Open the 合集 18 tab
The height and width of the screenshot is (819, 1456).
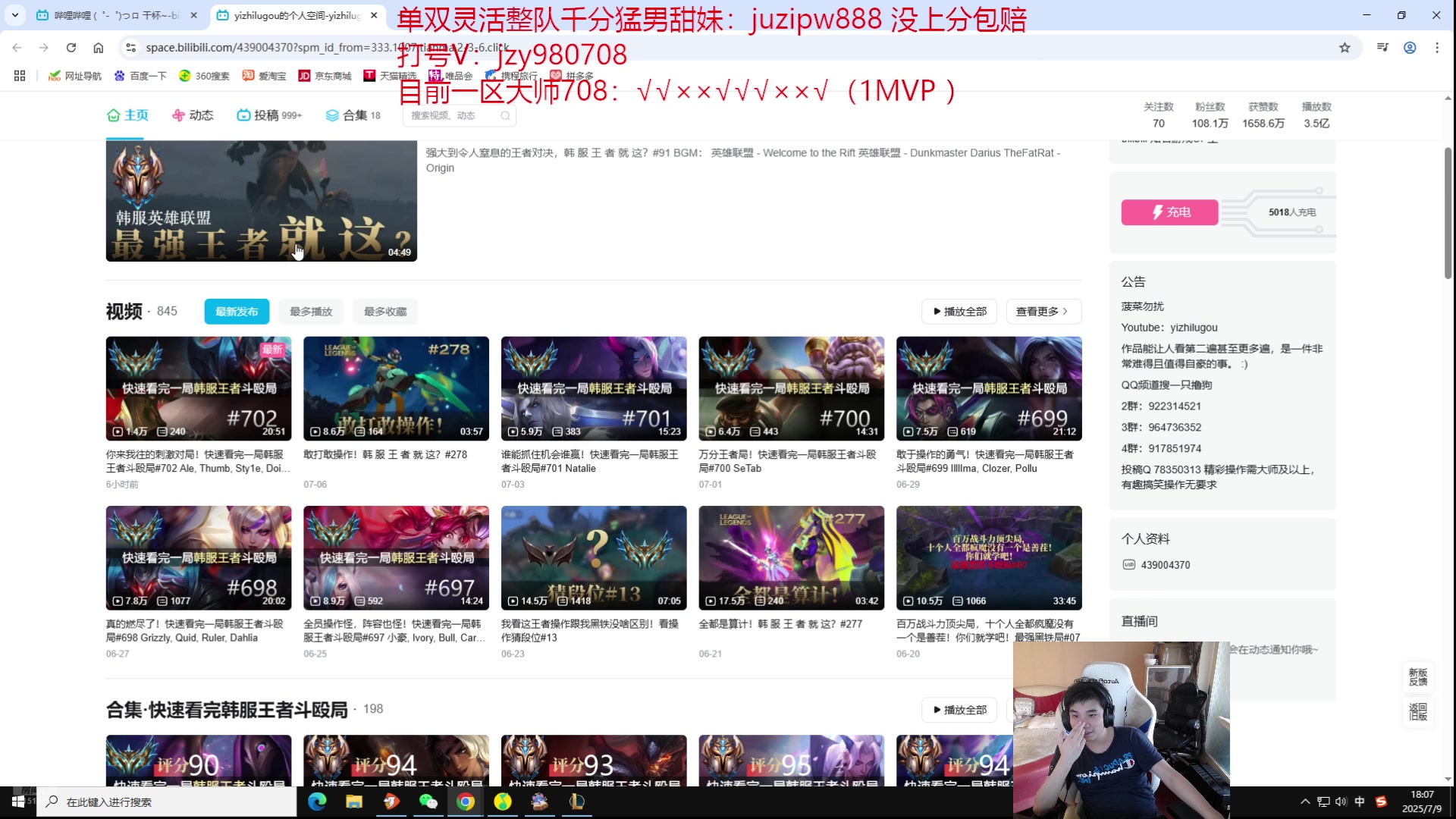(x=353, y=115)
